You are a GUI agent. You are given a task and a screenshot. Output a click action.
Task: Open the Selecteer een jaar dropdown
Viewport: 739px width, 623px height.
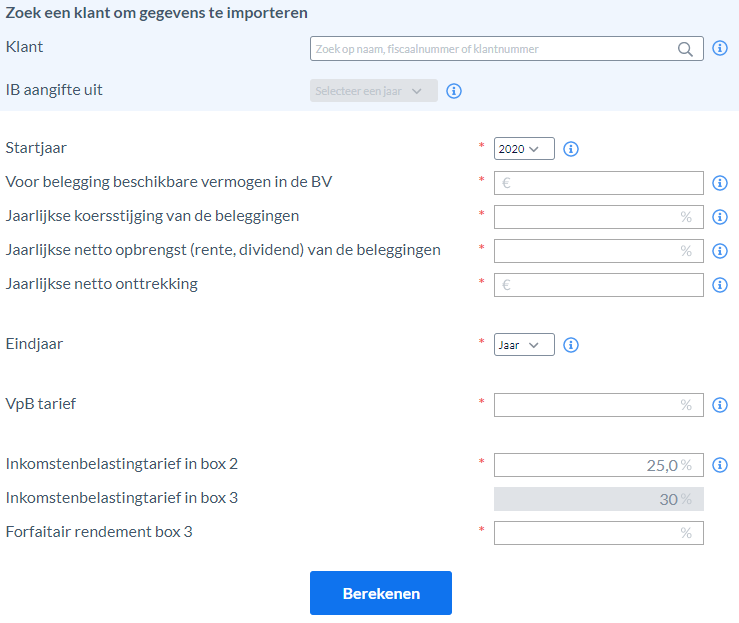(374, 91)
